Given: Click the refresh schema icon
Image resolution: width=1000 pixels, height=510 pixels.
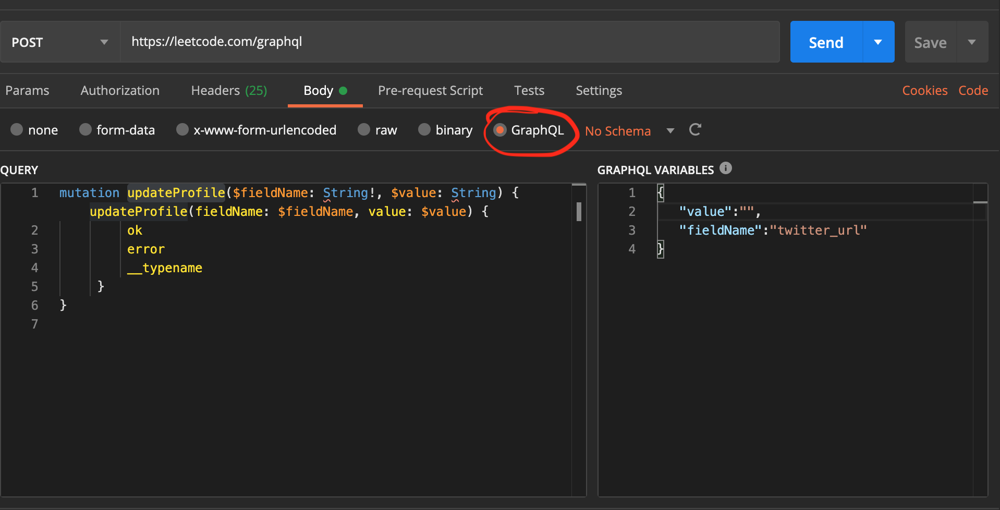Looking at the screenshot, I should pyautogui.click(x=695, y=130).
